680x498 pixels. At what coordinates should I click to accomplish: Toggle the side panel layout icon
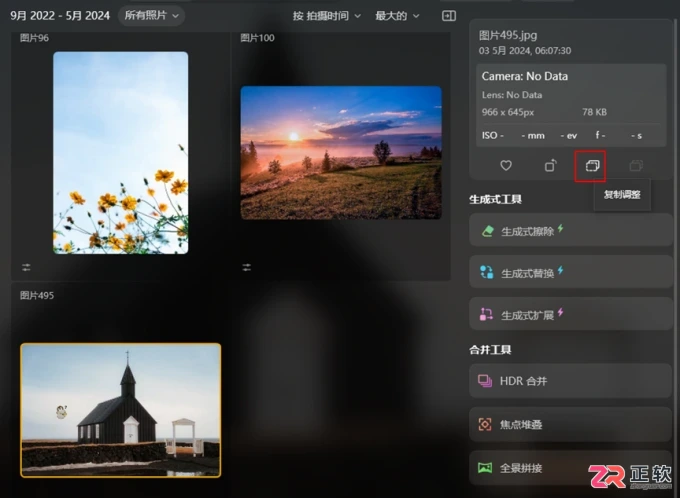(449, 16)
